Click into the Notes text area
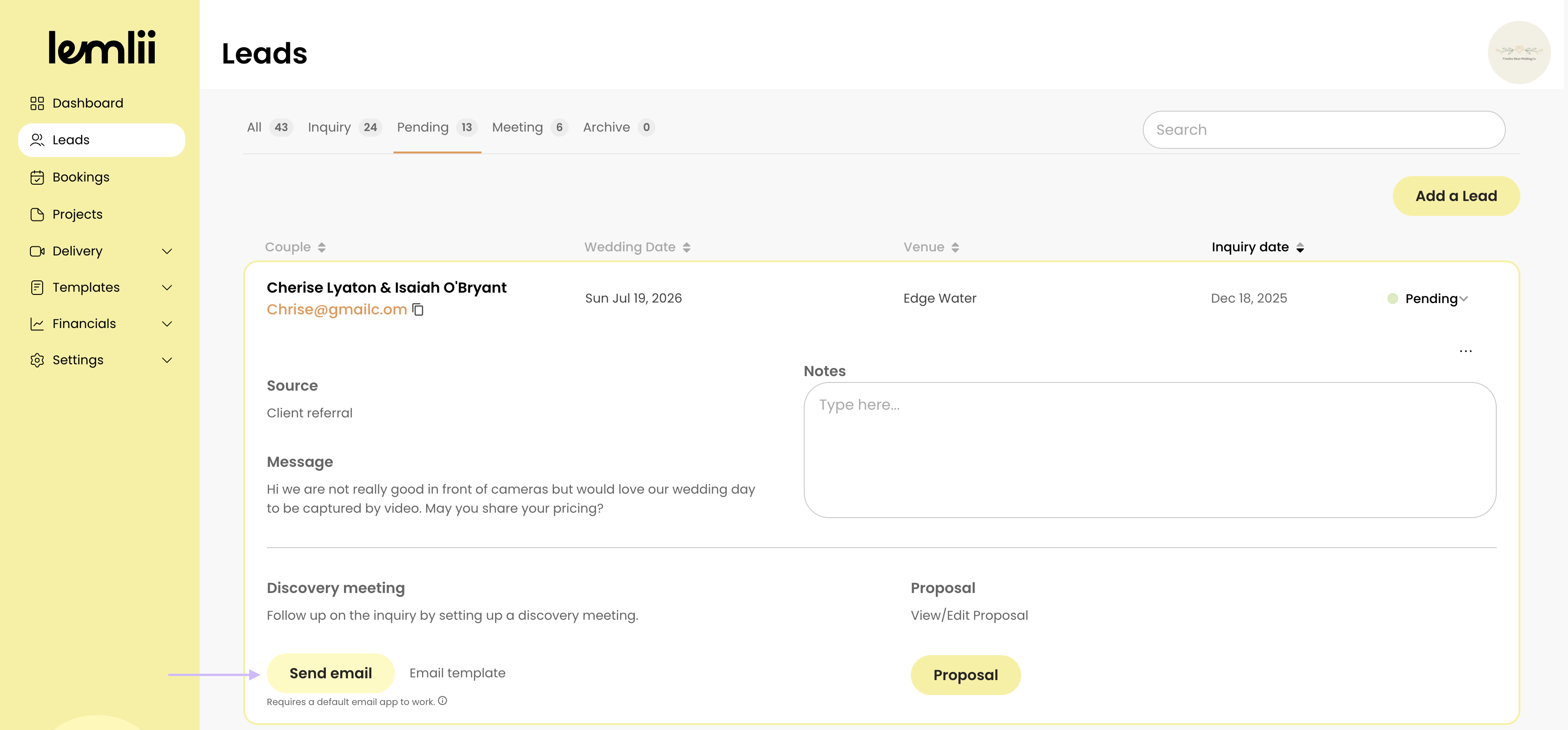This screenshot has height=730, width=1568. (1149, 450)
